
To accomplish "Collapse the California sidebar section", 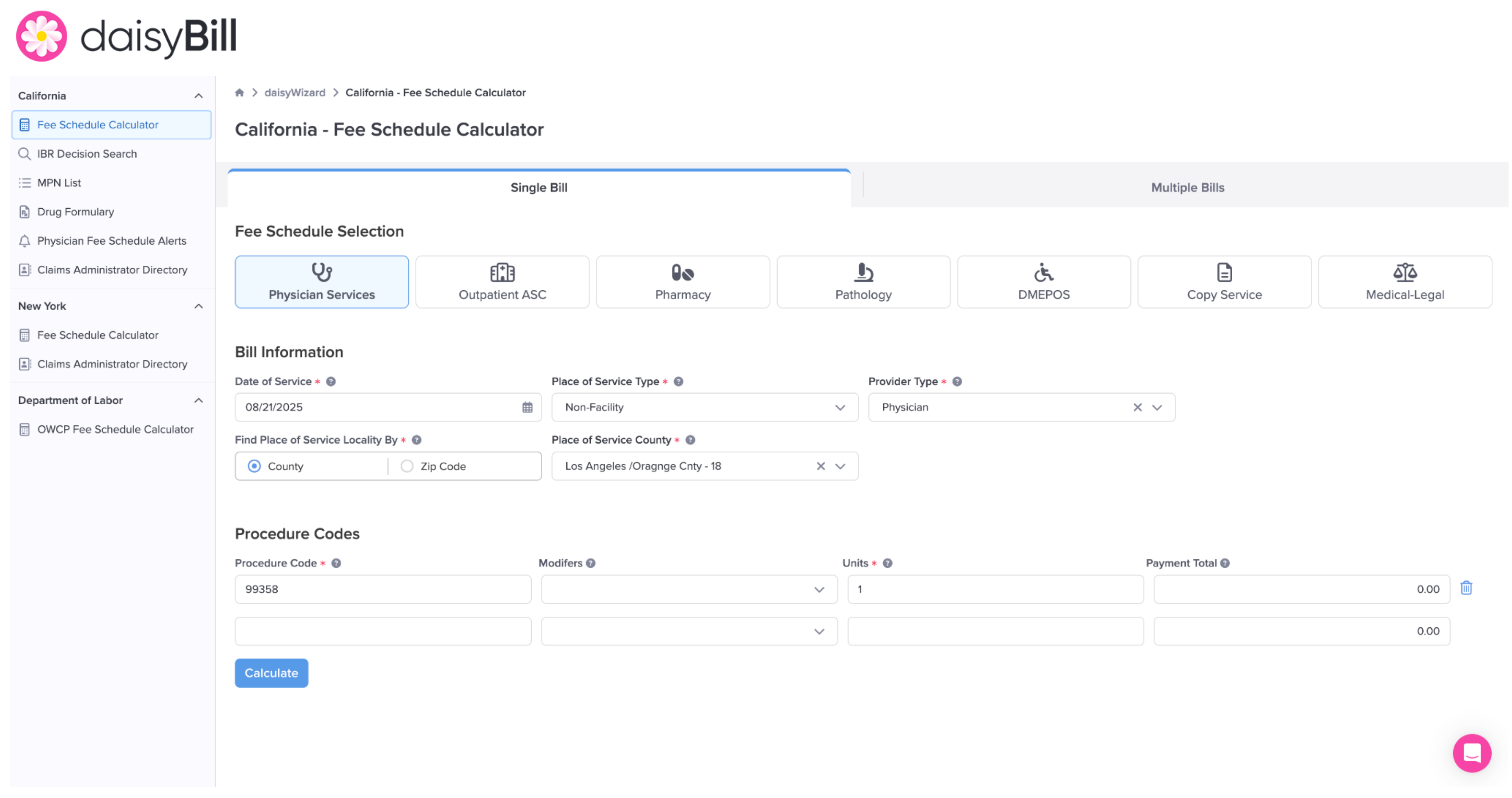I will (x=199, y=96).
